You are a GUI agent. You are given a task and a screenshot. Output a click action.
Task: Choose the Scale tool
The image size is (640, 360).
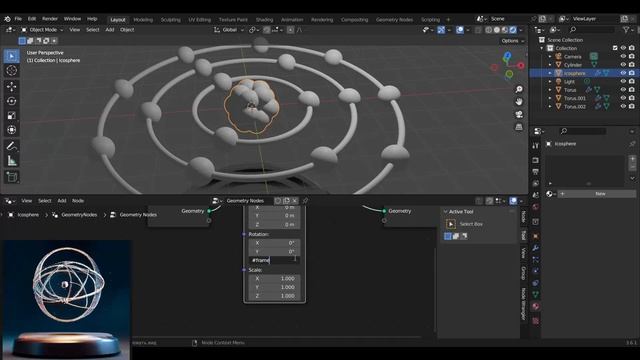pyautogui.click(x=11, y=116)
